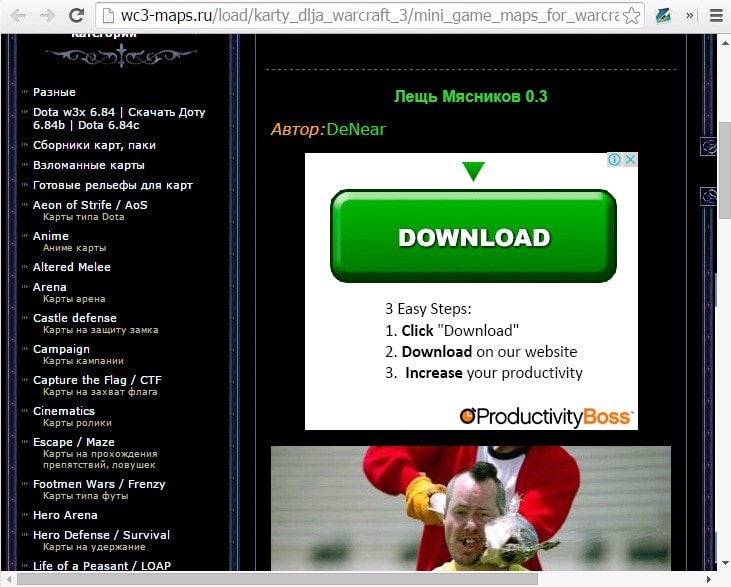Click the subtitle 'Карты на захват флага'

point(100,392)
